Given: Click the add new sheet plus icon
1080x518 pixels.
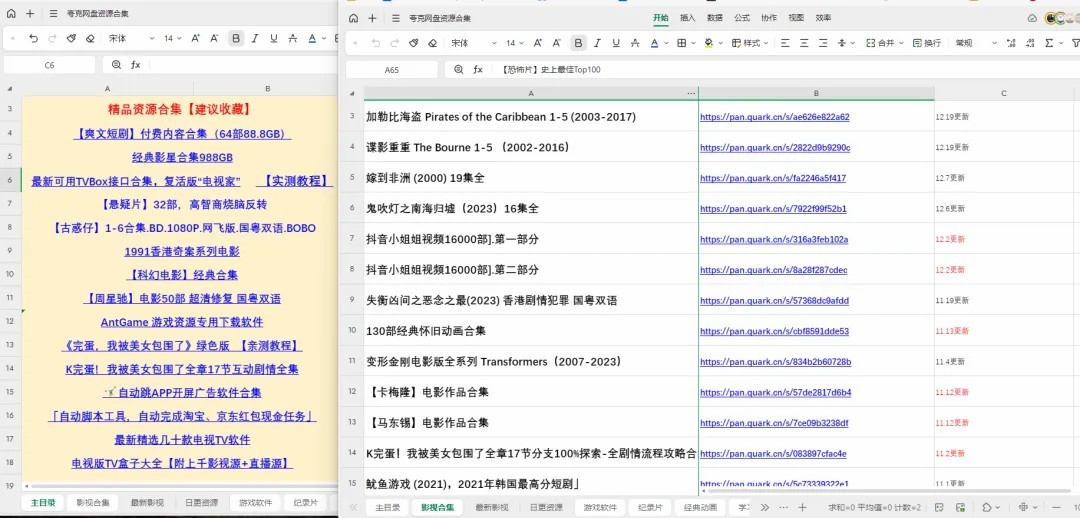Looking at the screenshot, I should (x=801, y=507).
